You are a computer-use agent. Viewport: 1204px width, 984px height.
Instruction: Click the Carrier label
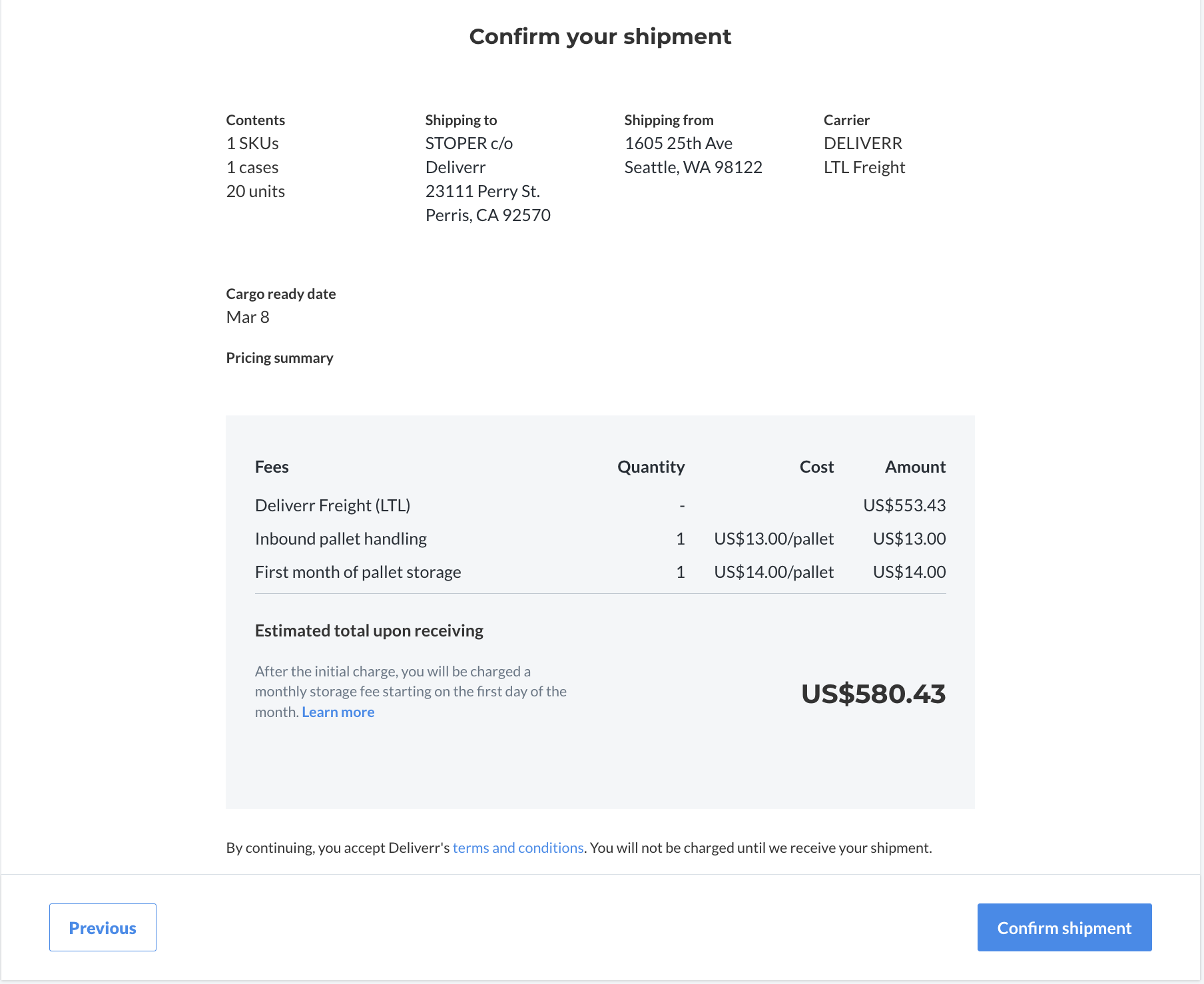coord(846,120)
